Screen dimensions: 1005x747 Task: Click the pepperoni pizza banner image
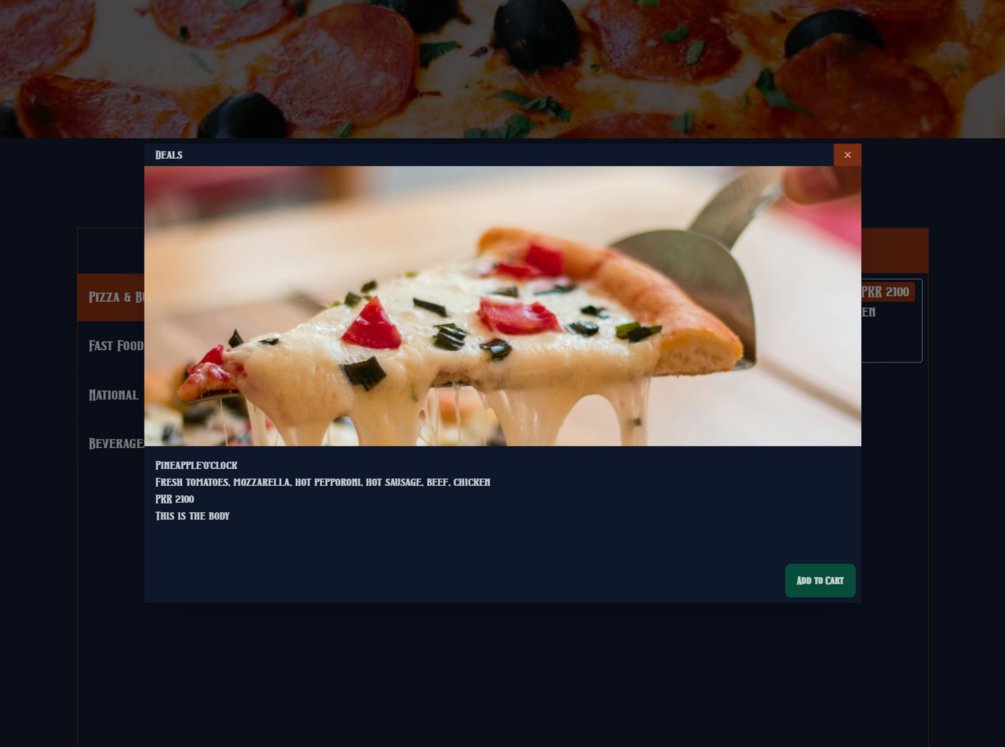tap(502, 69)
